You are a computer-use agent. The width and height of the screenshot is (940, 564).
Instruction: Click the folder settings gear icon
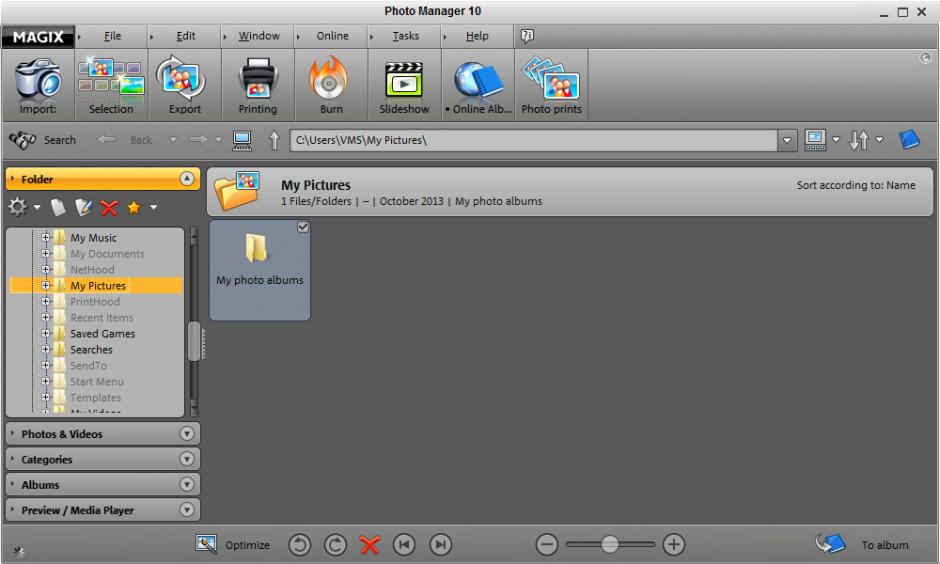coord(17,207)
